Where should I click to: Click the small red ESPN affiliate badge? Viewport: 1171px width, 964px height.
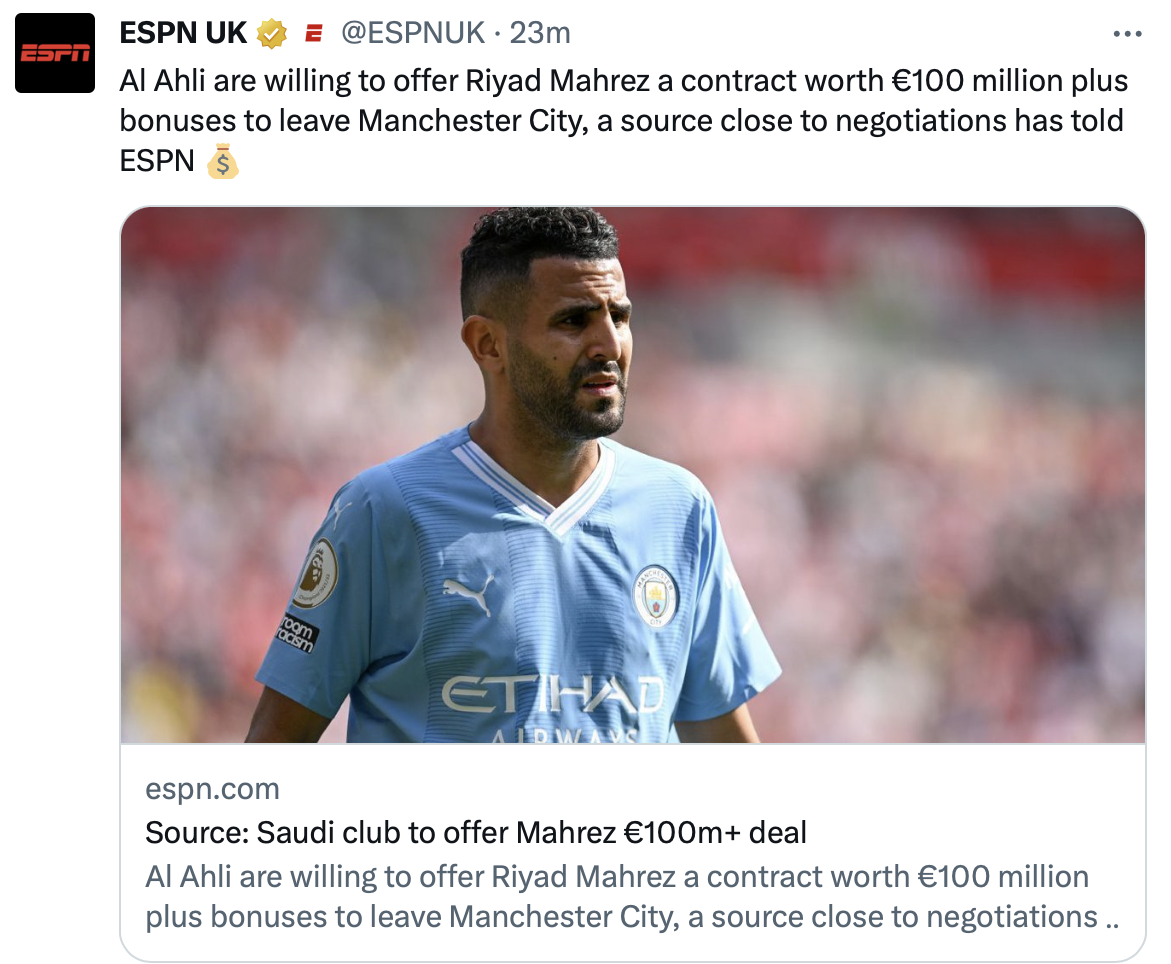click(x=314, y=34)
